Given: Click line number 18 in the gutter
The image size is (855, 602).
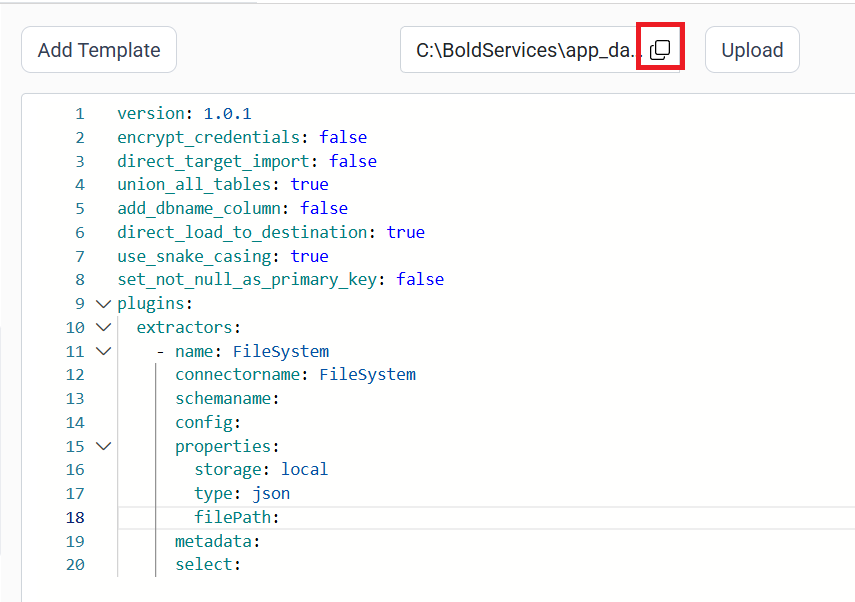Looking at the screenshot, I should click(x=75, y=517).
